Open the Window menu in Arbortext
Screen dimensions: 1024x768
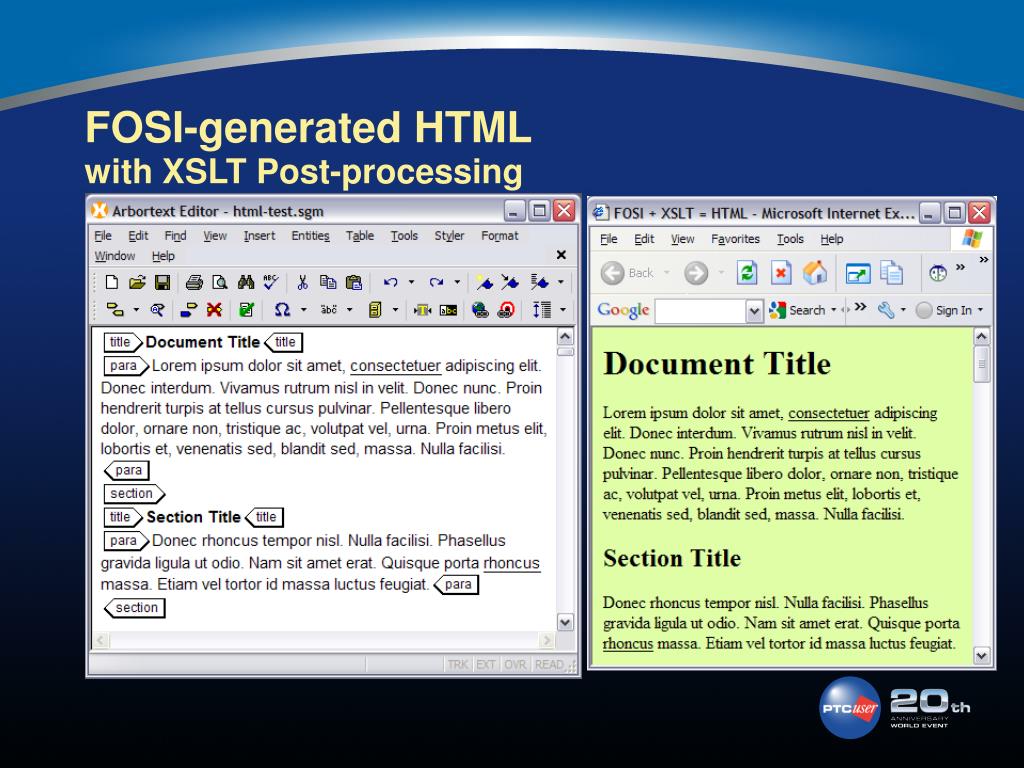click(x=115, y=256)
